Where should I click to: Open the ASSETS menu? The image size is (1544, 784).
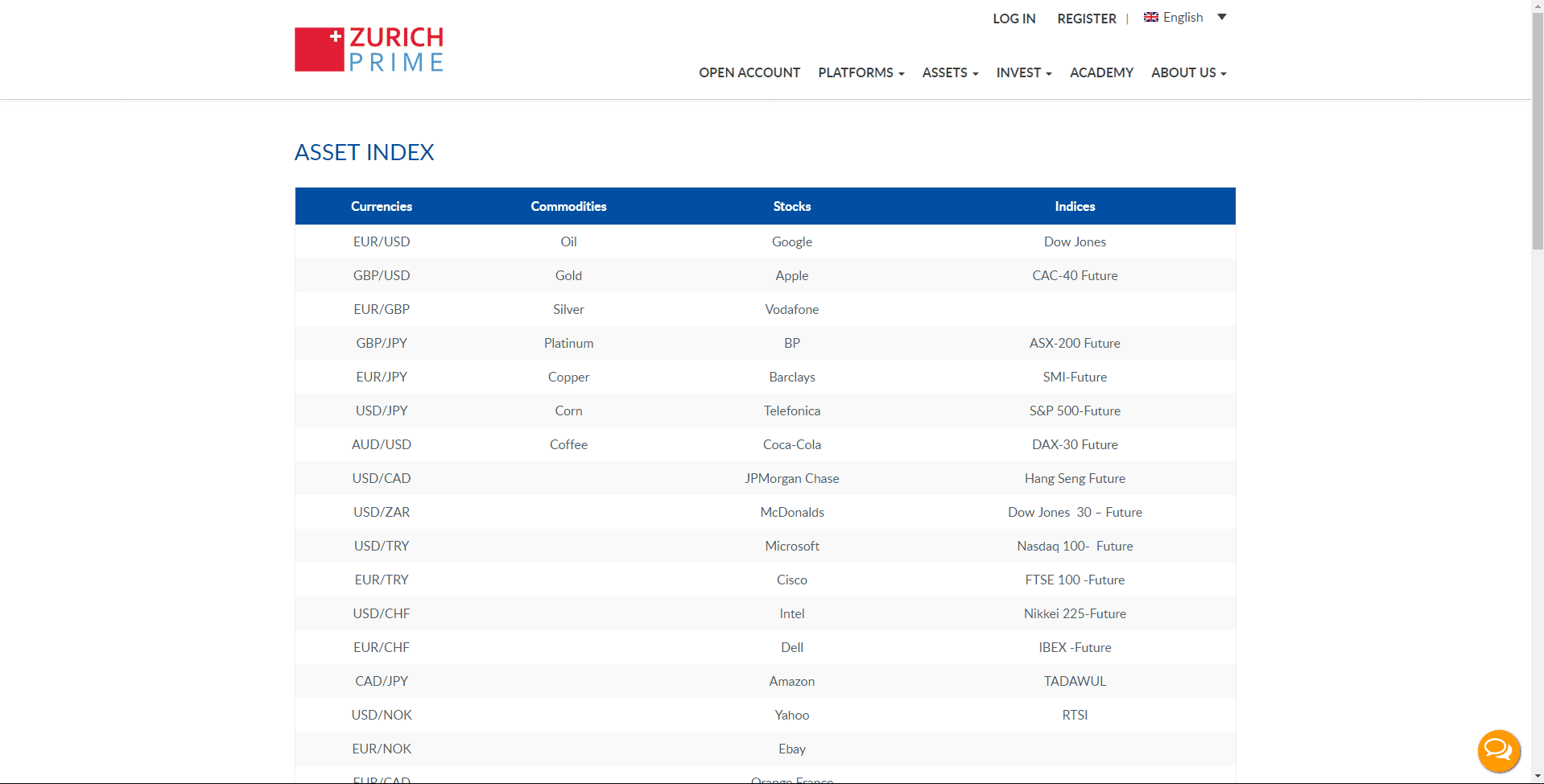click(949, 72)
